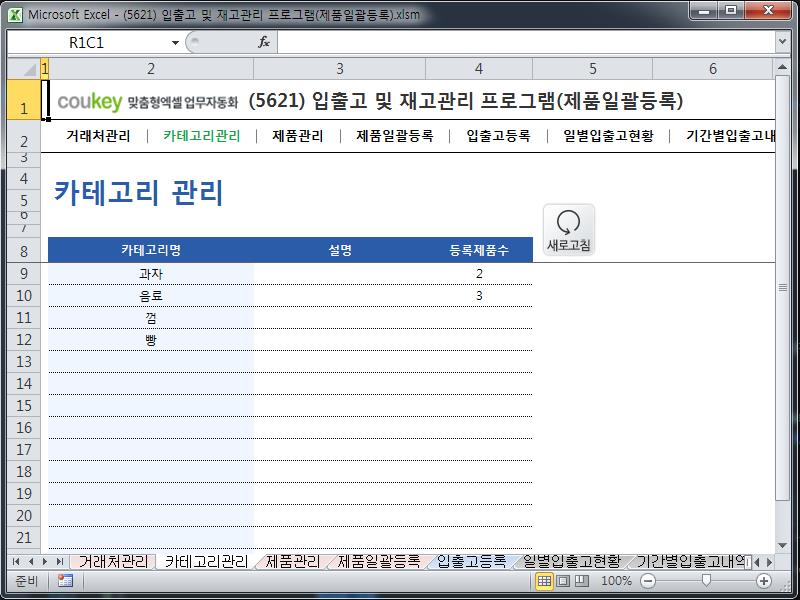Select row header 9
Screen dimensions: 800x600
point(24,273)
